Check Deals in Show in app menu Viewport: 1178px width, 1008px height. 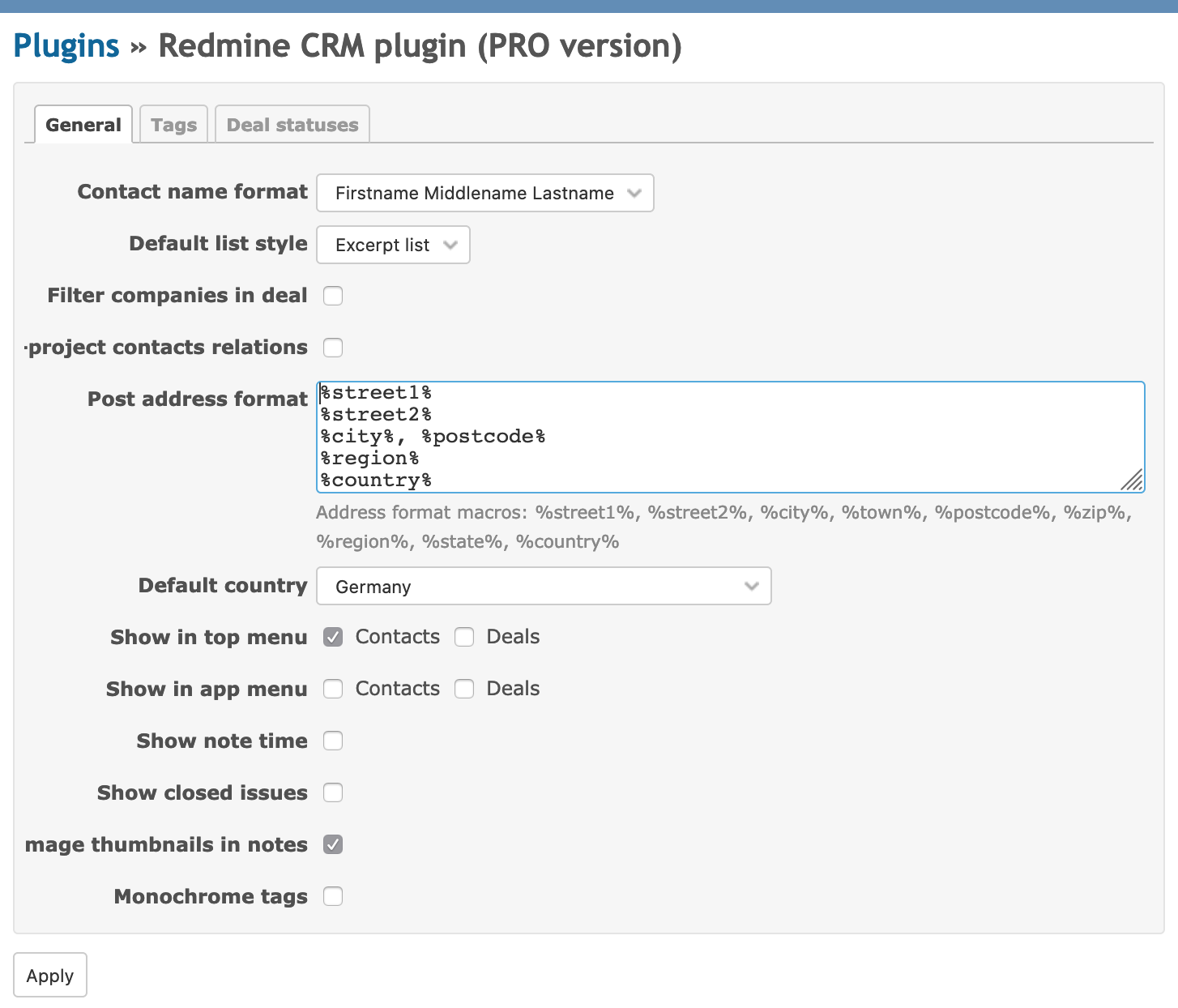click(x=464, y=689)
